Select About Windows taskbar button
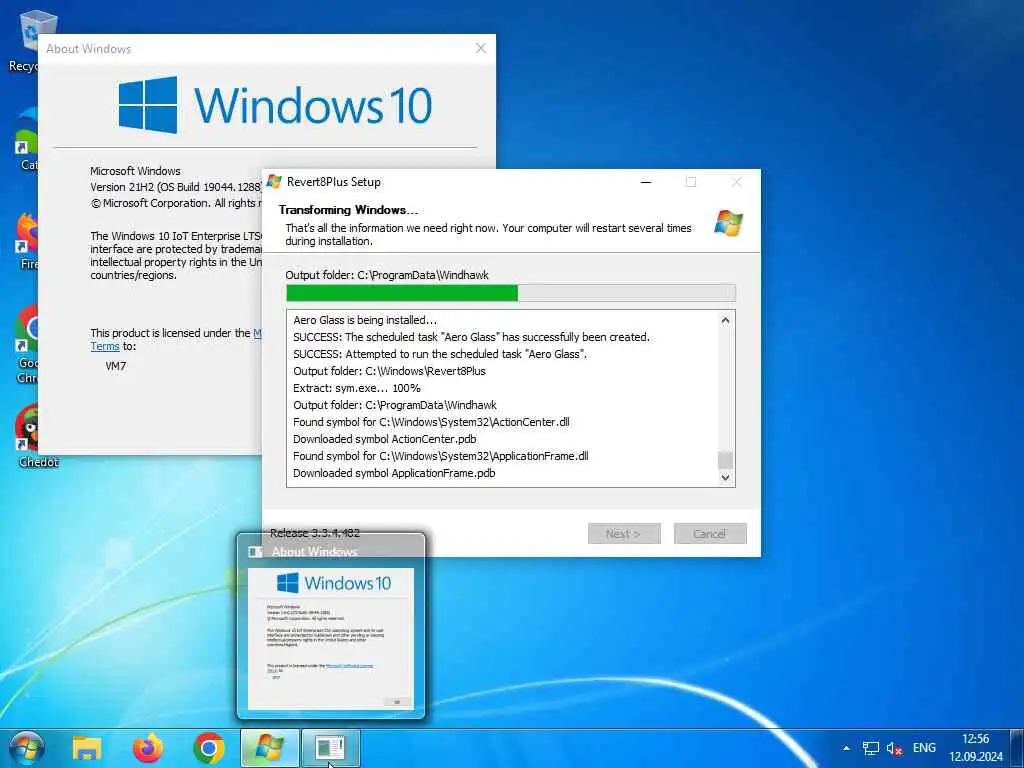The width and height of the screenshot is (1024, 768). [x=330, y=748]
